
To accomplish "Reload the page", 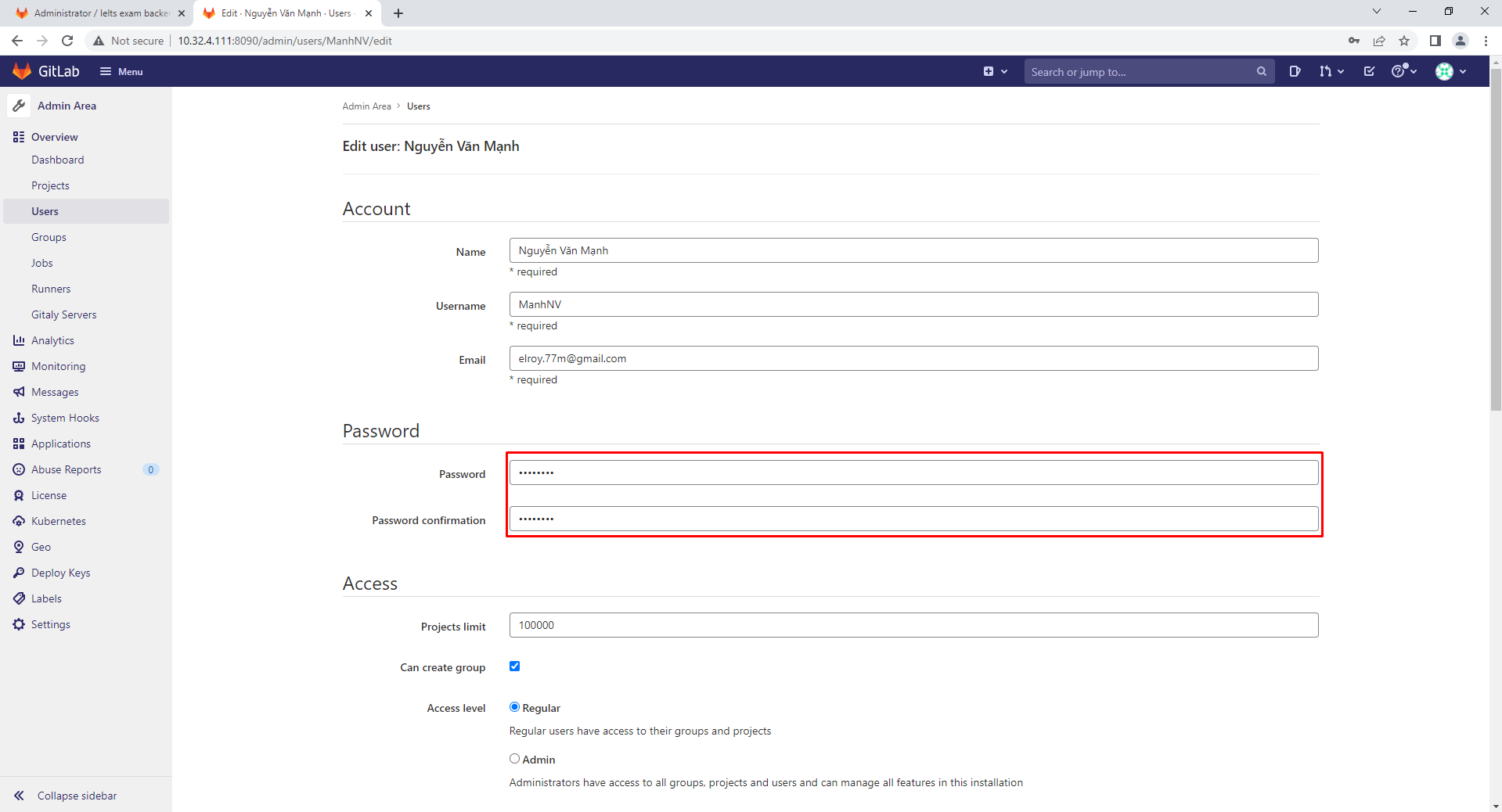I will (x=67, y=41).
